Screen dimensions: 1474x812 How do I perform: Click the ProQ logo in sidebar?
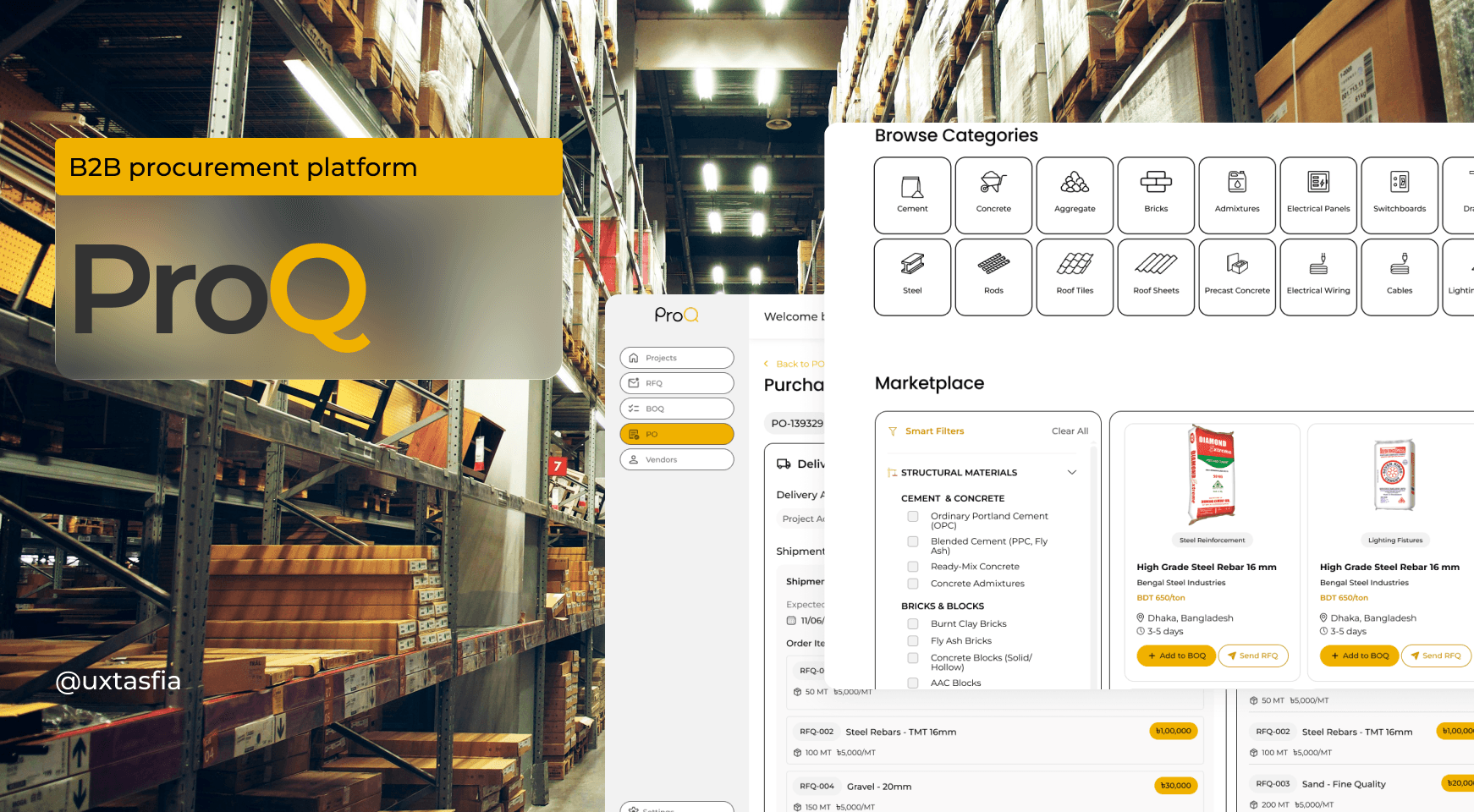click(x=677, y=315)
